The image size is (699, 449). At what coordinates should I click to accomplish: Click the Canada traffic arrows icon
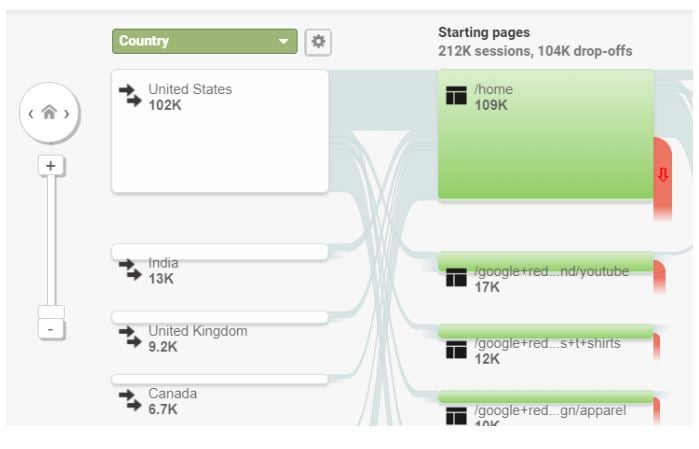point(130,400)
